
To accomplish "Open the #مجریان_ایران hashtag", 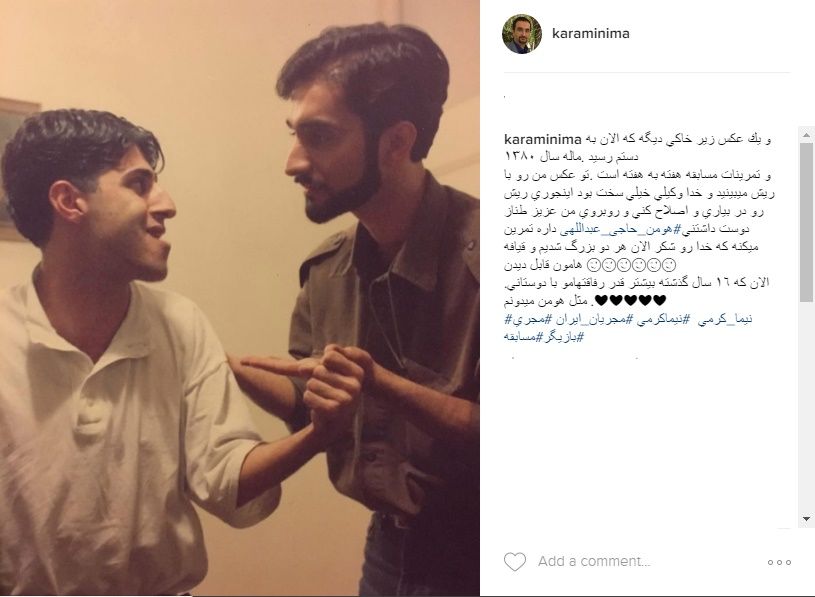I will pos(587,319).
